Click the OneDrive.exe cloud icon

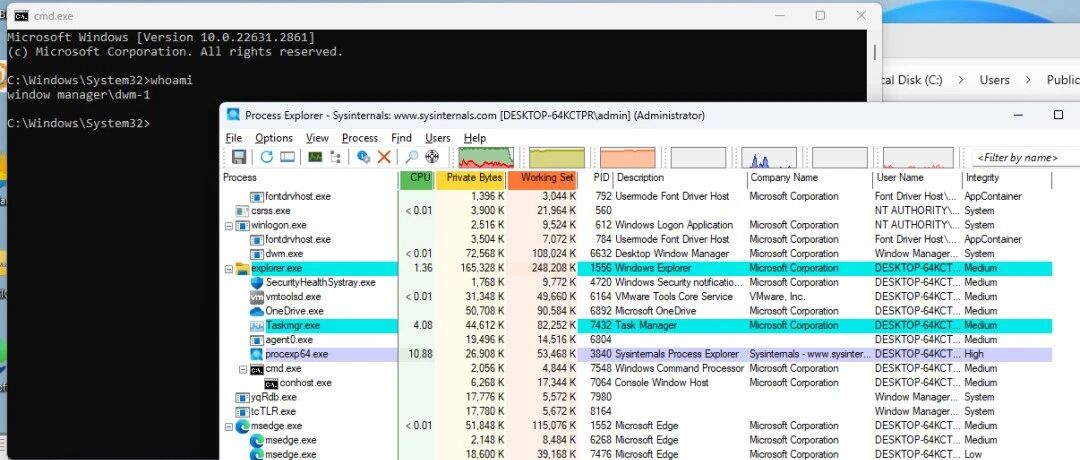(257, 311)
